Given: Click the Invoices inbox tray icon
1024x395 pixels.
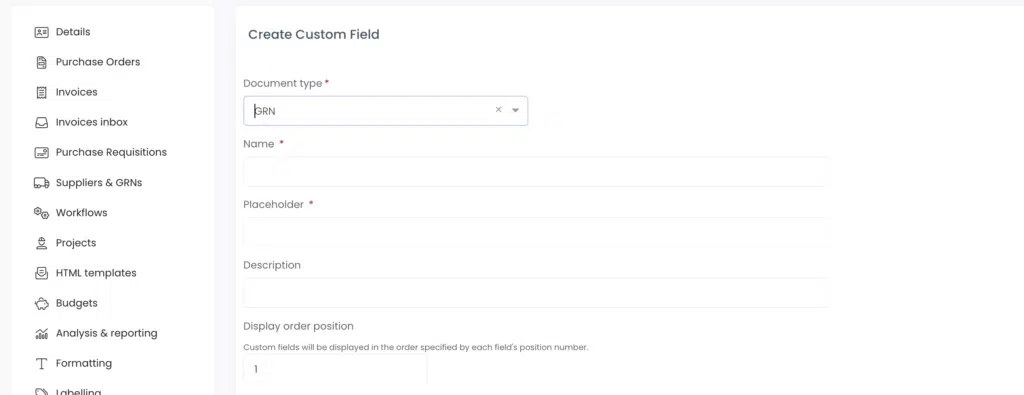Looking at the screenshot, I should 42,122.
